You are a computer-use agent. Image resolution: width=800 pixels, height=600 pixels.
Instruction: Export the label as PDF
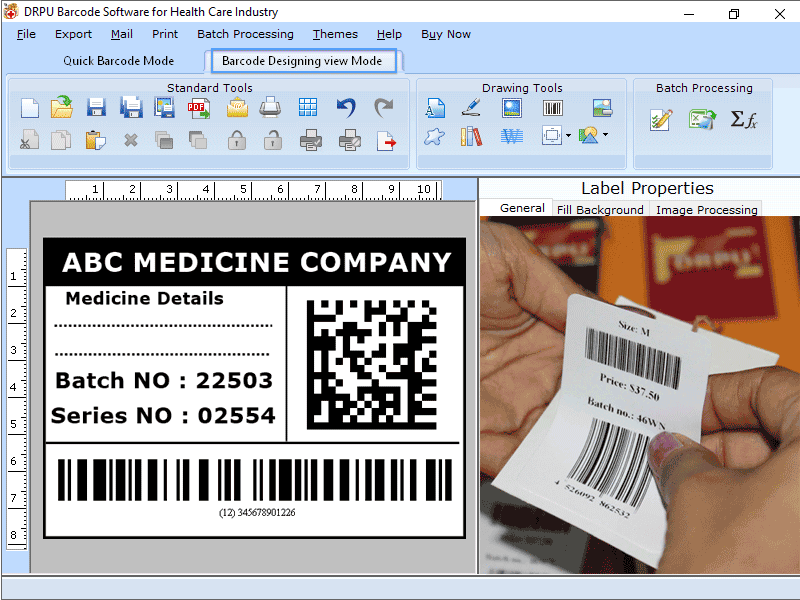(x=198, y=108)
